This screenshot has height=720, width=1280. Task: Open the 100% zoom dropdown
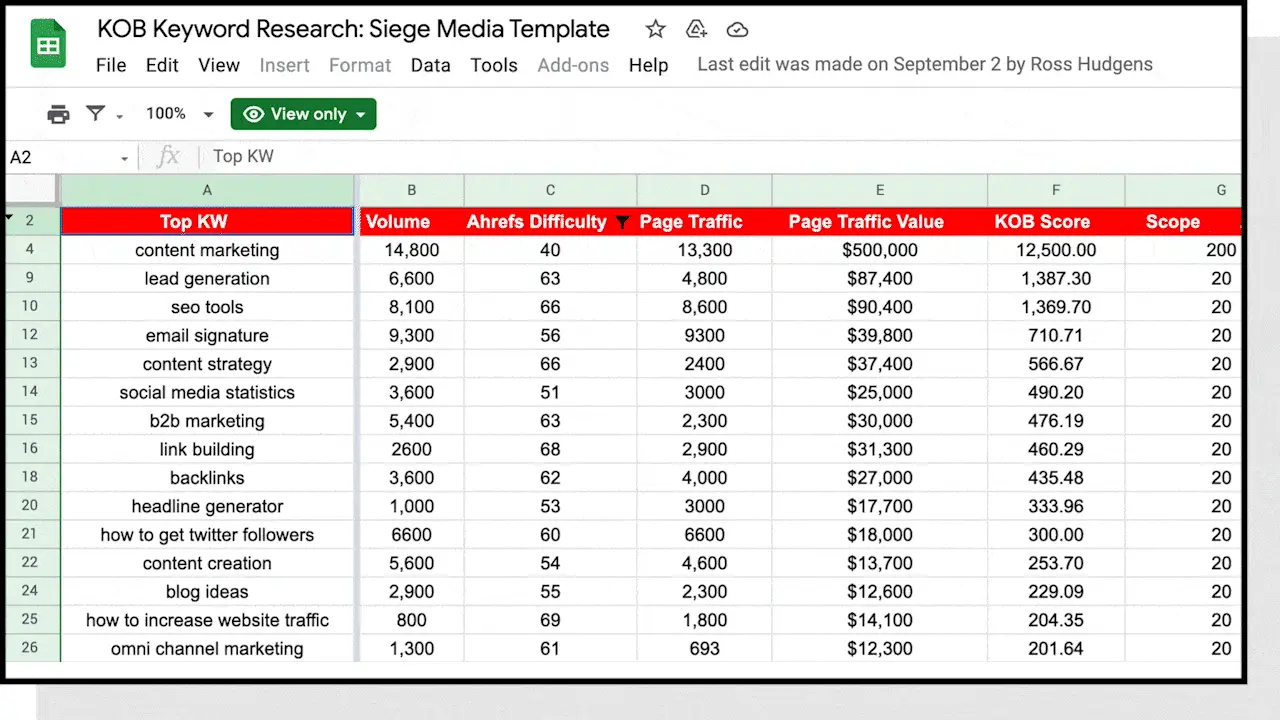coord(179,114)
